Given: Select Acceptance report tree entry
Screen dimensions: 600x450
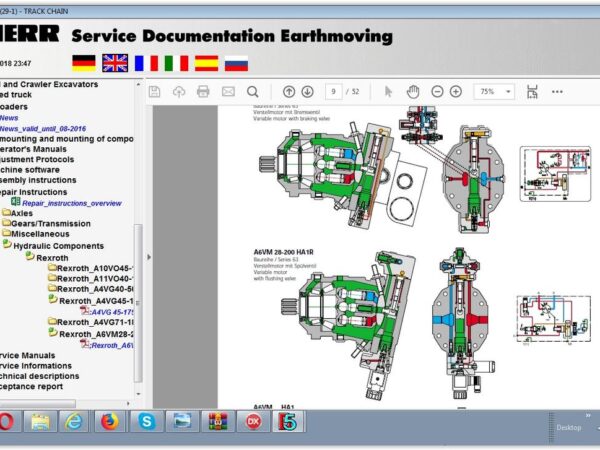Looking at the screenshot, I should click(31, 386).
